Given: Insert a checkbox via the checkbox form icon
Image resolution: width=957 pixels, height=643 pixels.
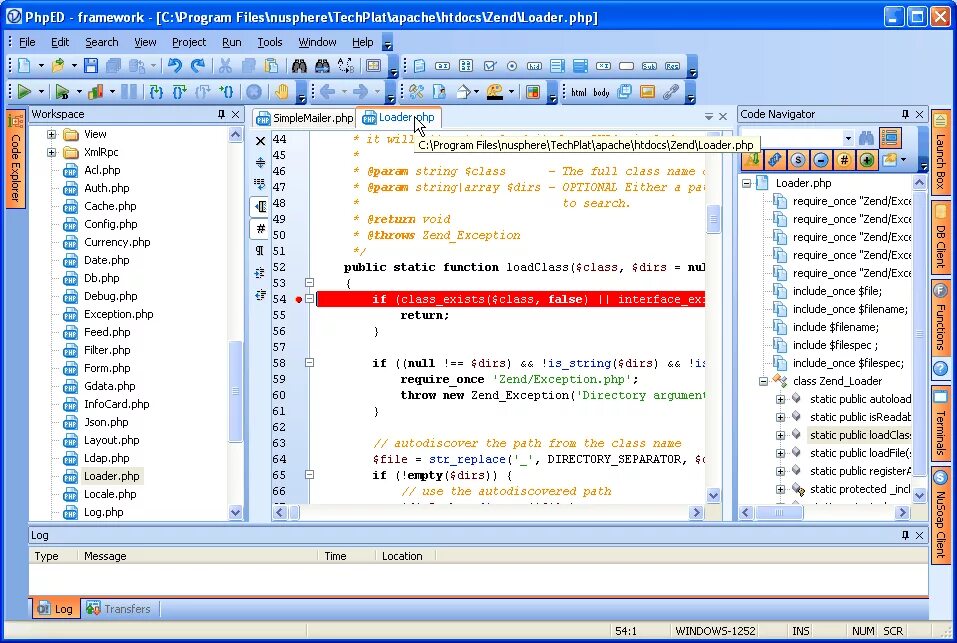Looking at the screenshot, I should pyautogui.click(x=489, y=66).
